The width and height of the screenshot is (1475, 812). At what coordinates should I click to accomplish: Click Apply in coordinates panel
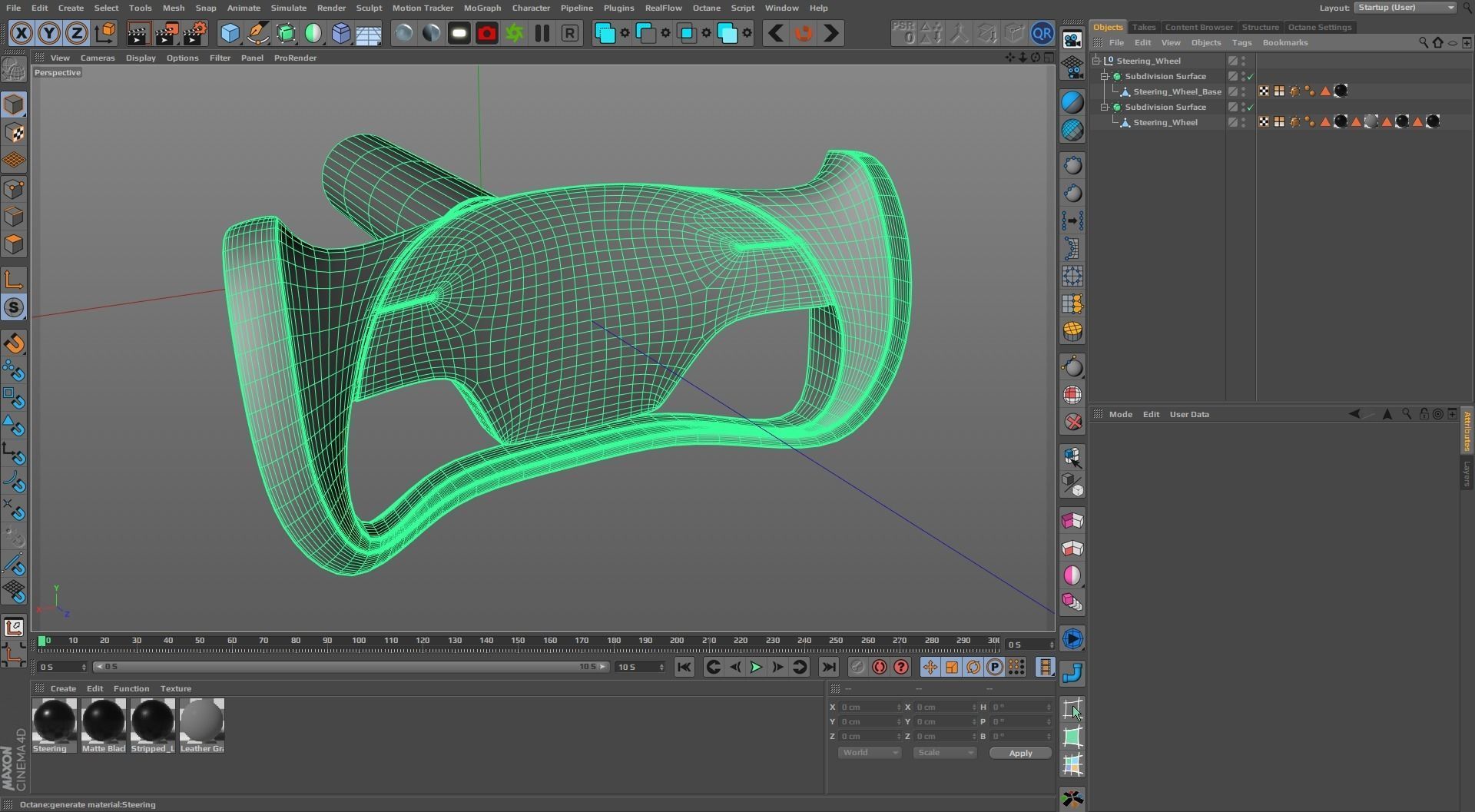click(x=1020, y=753)
